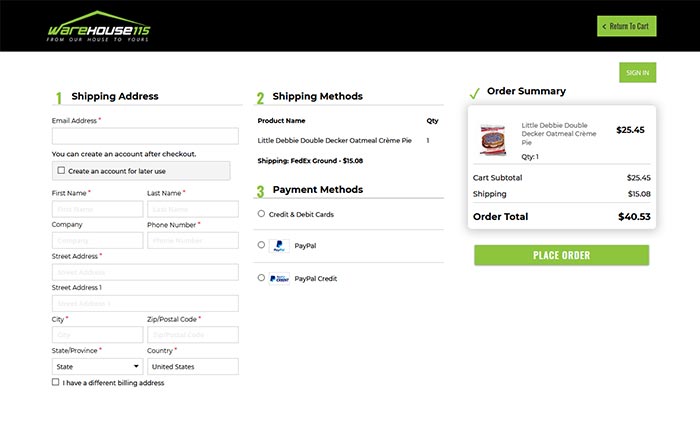Select the PayPal Credit radio button
The width and height of the screenshot is (700, 435).
pos(261,278)
